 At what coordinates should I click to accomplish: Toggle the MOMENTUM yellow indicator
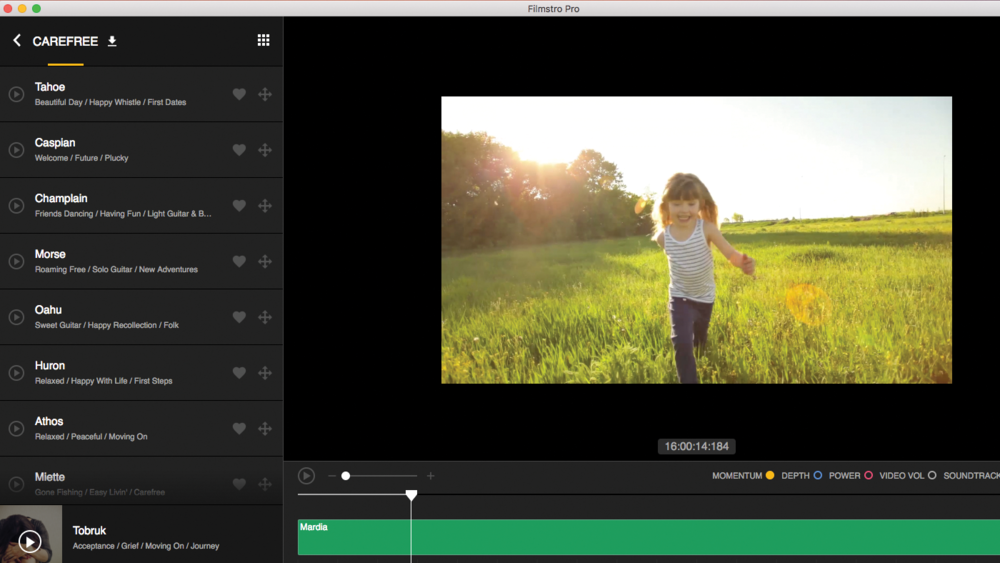coord(770,476)
